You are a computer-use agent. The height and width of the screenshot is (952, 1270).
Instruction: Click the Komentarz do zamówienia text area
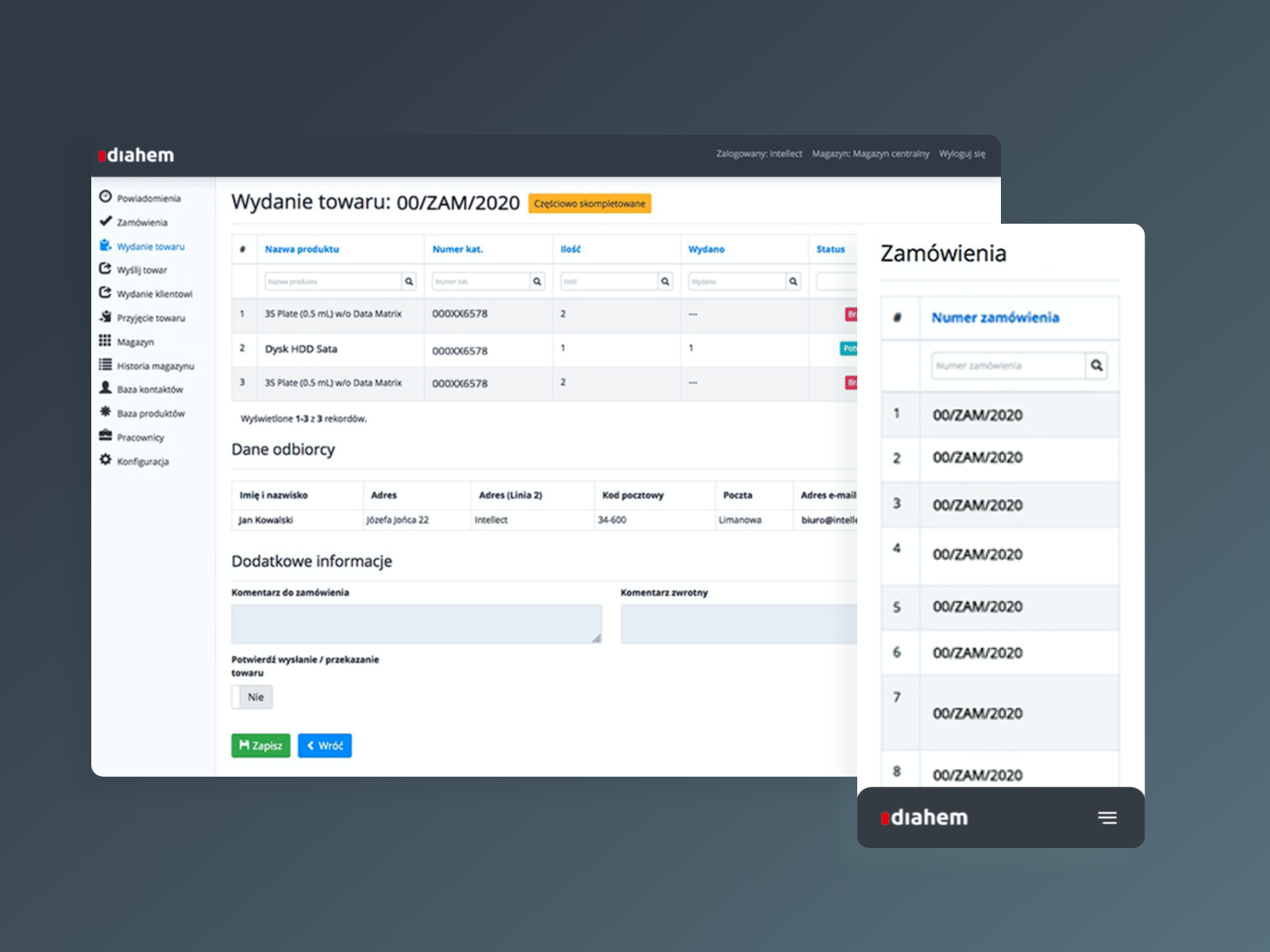coord(416,624)
